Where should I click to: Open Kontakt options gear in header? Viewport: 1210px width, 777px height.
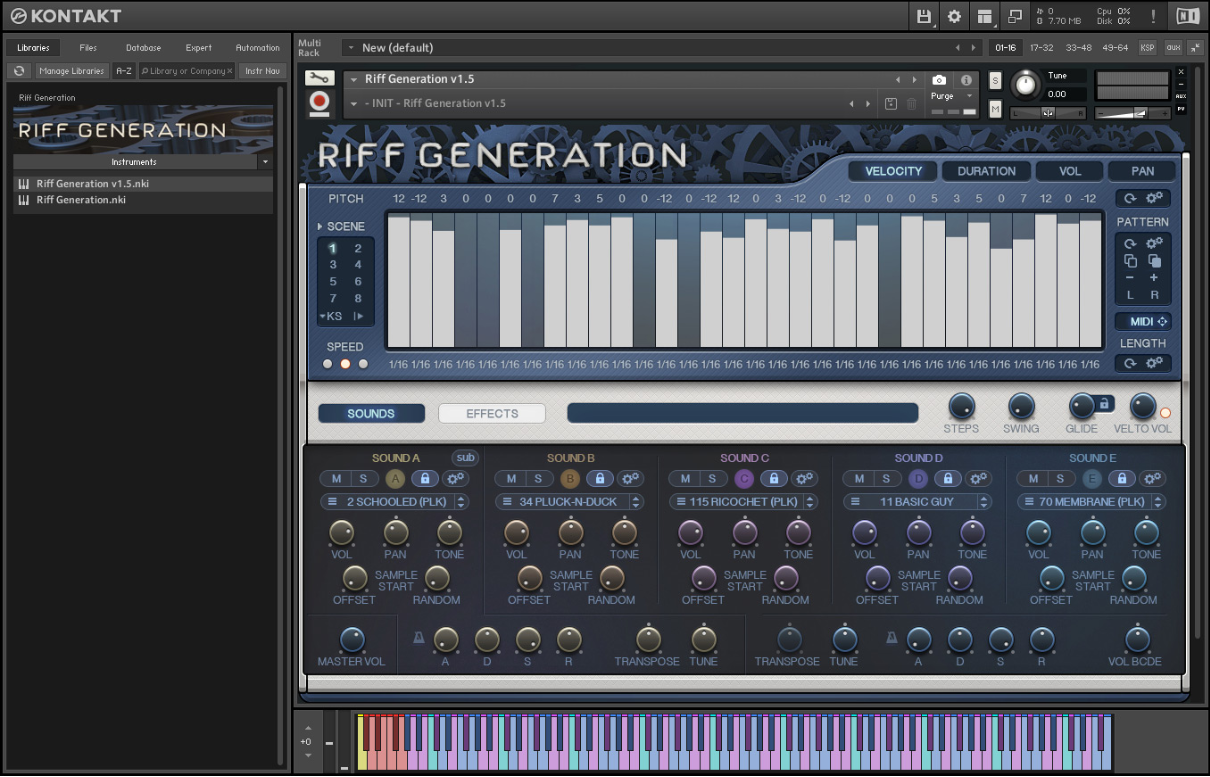pyautogui.click(x=954, y=16)
